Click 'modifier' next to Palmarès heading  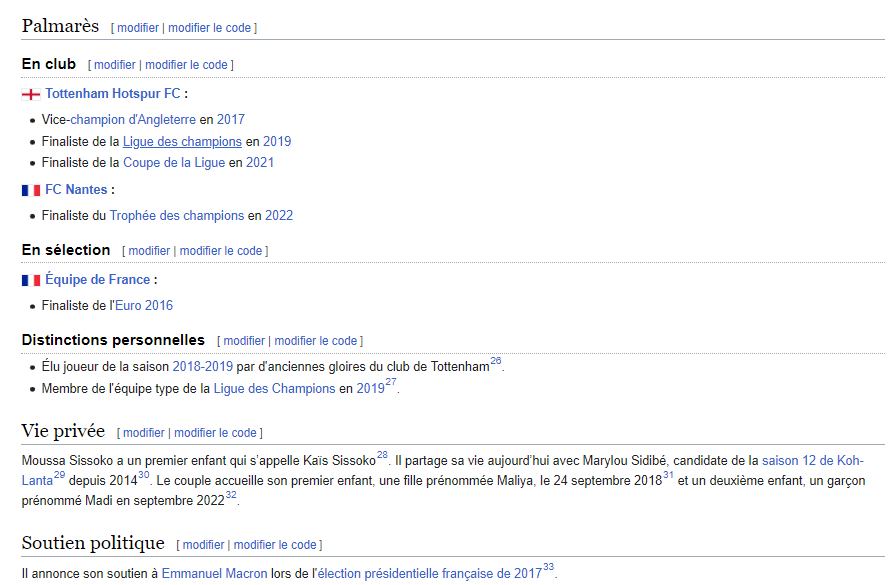[138, 28]
